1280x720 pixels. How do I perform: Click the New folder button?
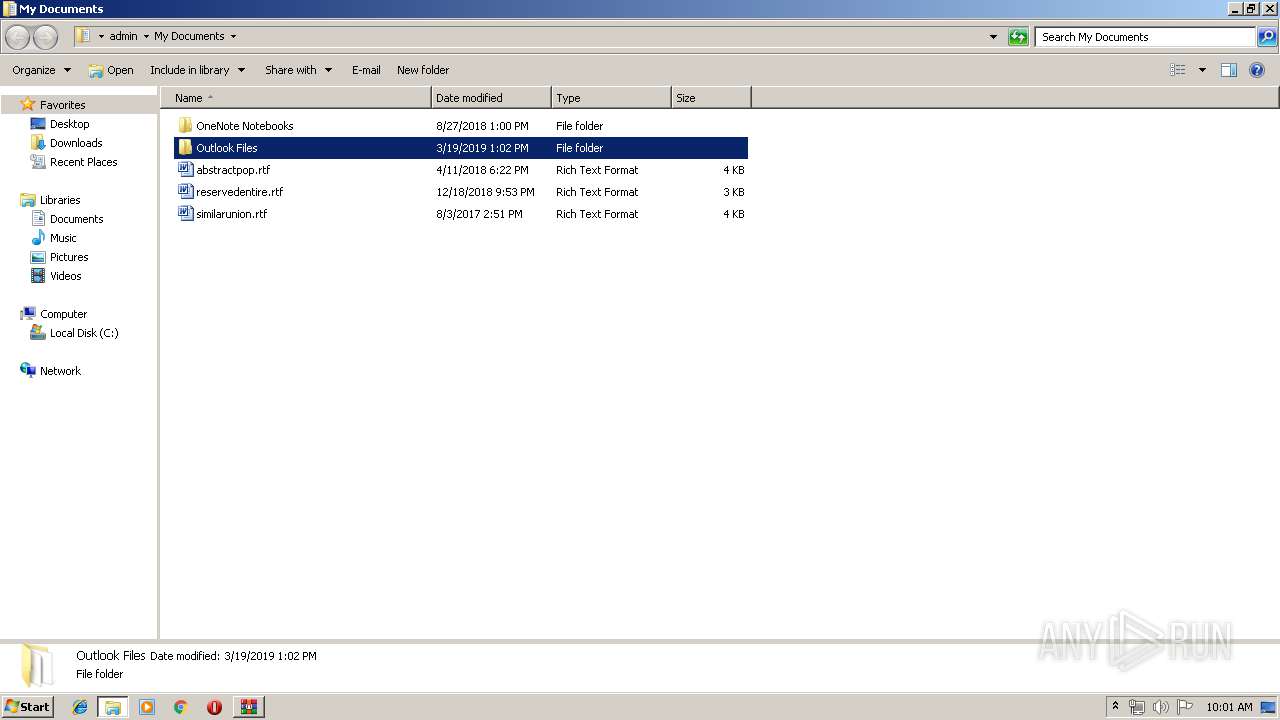point(423,70)
